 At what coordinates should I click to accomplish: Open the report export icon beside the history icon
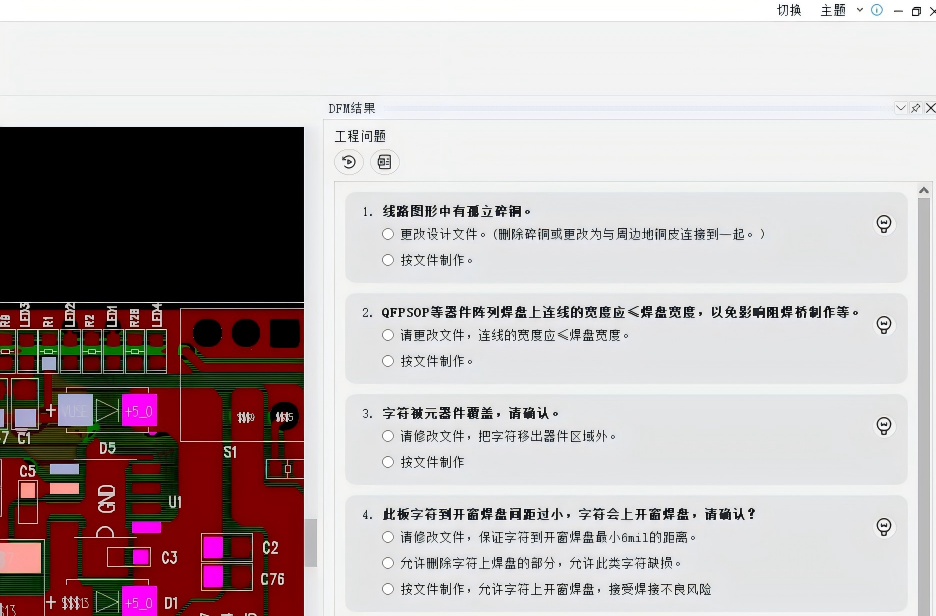pyautogui.click(x=384, y=161)
